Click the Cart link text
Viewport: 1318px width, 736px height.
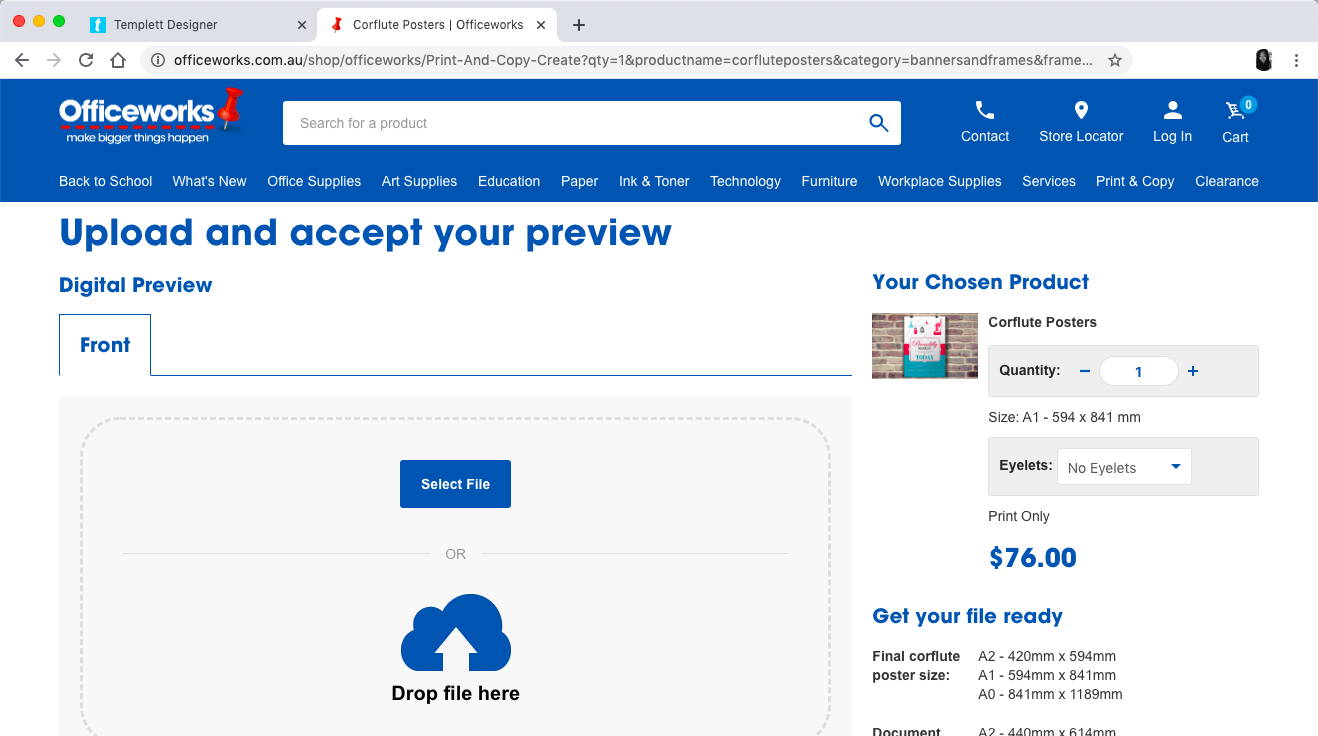[x=1235, y=137]
